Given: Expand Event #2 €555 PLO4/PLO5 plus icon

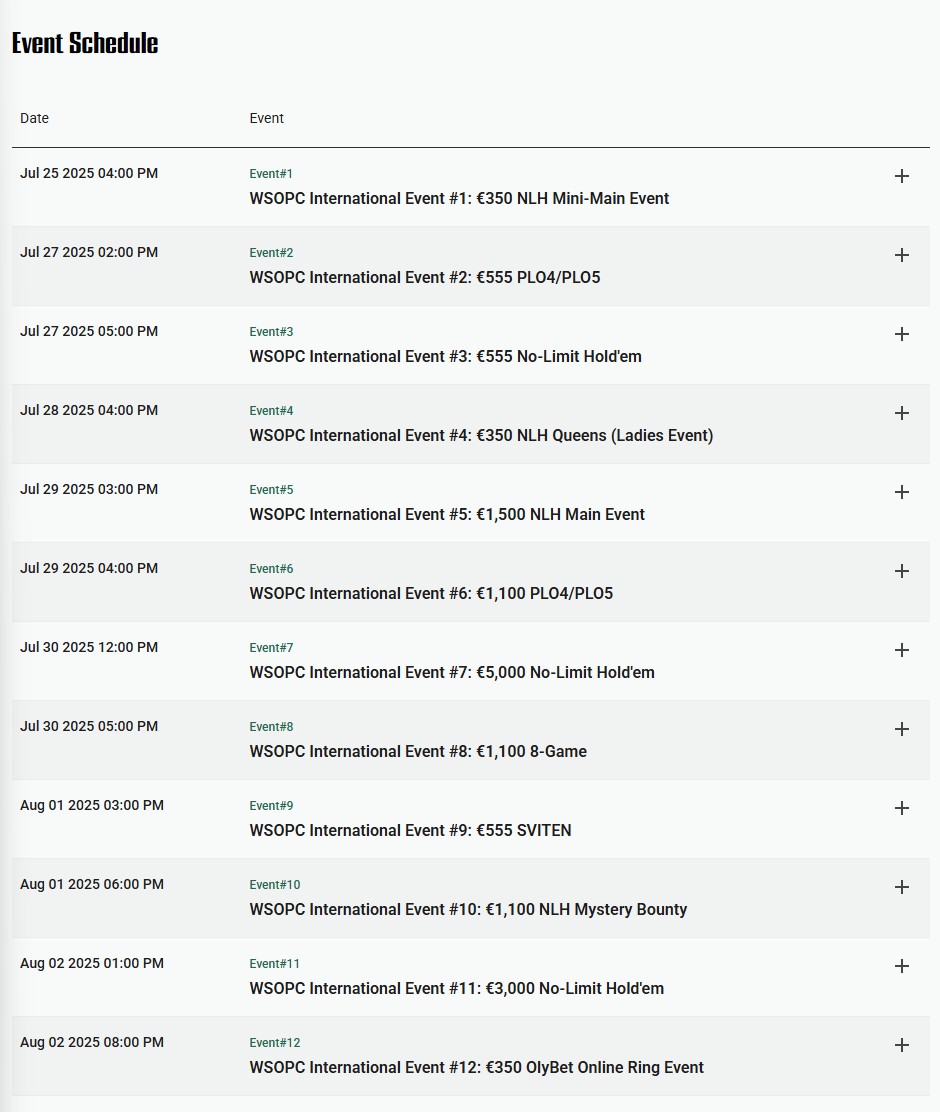Looking at the screenshot, I should pyautogui.click(x=902, y=255).
